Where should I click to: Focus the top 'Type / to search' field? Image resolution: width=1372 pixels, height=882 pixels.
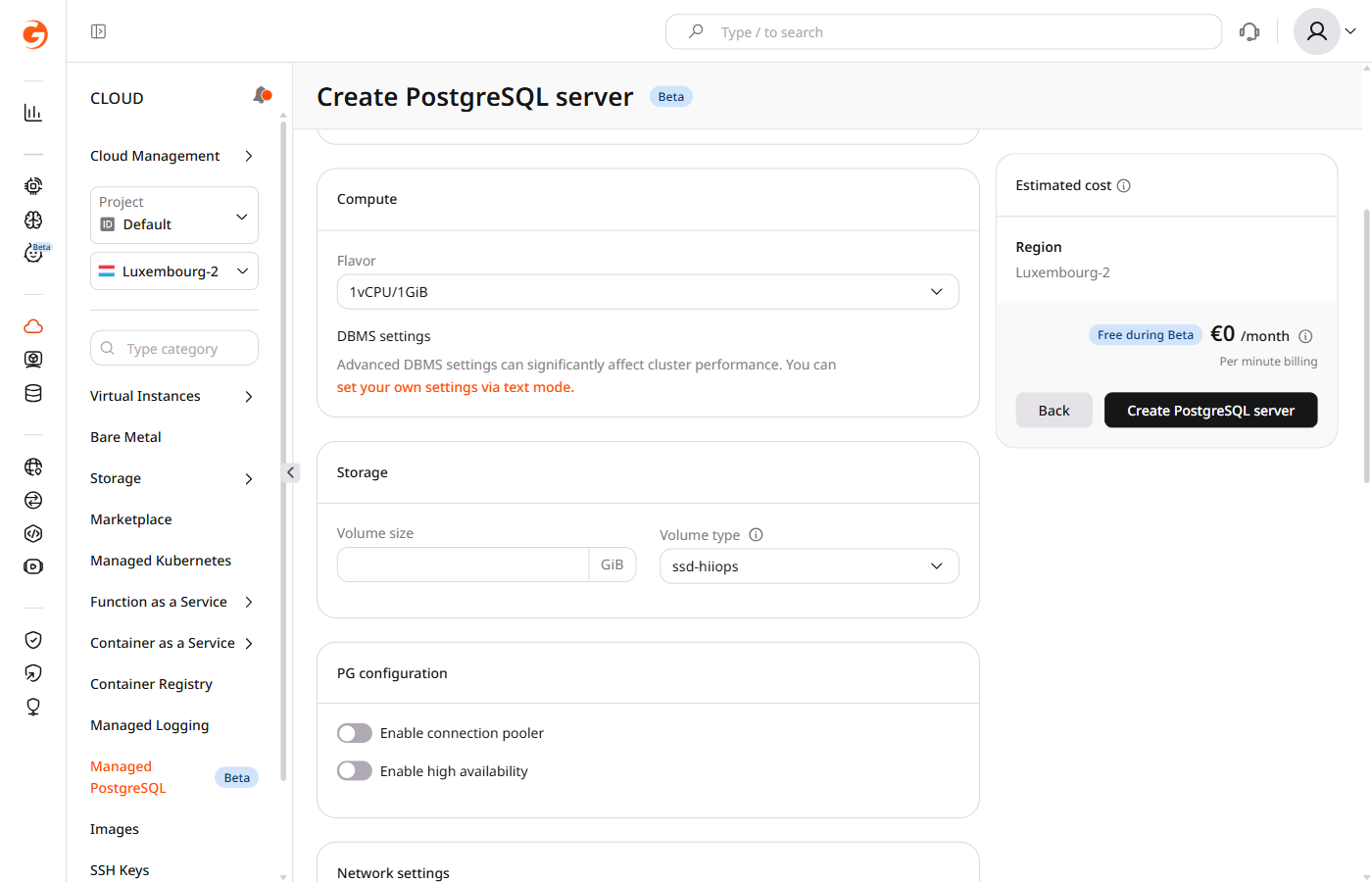coord(944,31)
